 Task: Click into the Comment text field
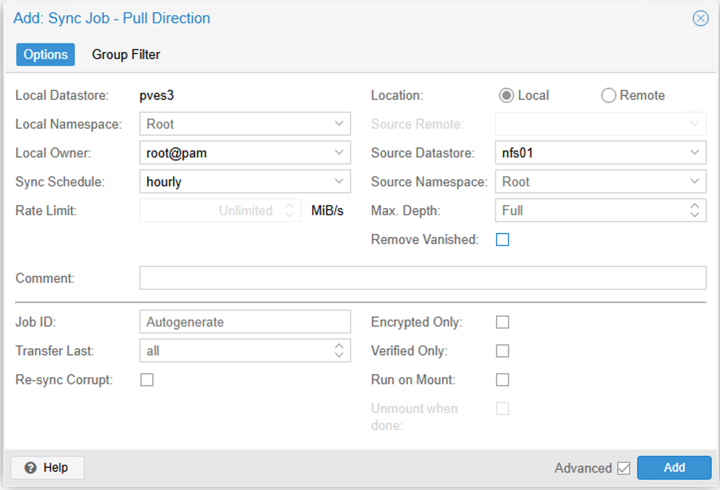point(422,278)
